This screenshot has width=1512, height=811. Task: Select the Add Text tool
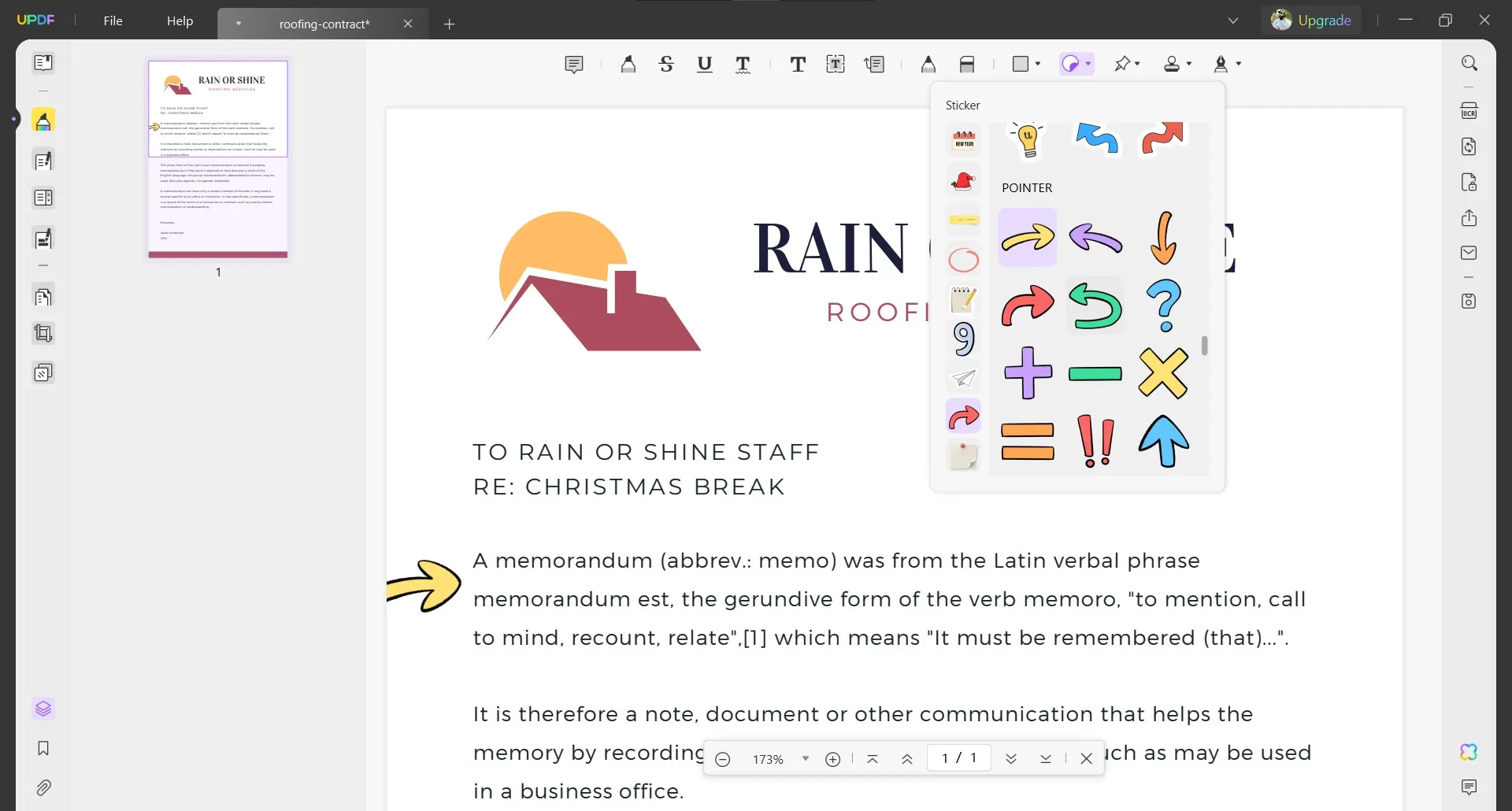(x=798, y=64)
